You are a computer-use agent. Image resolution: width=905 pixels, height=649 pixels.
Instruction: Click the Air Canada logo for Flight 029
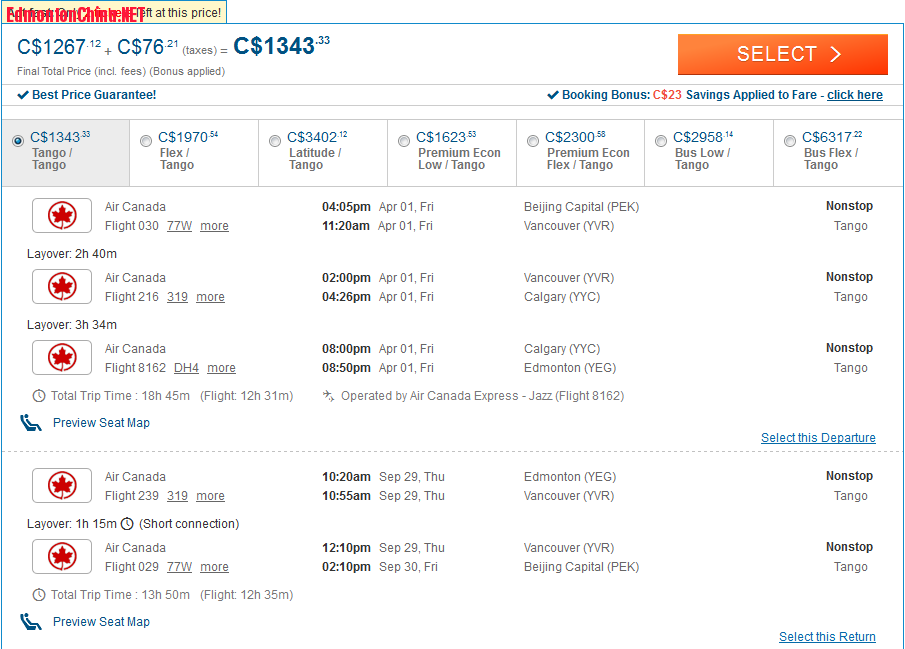62,557
